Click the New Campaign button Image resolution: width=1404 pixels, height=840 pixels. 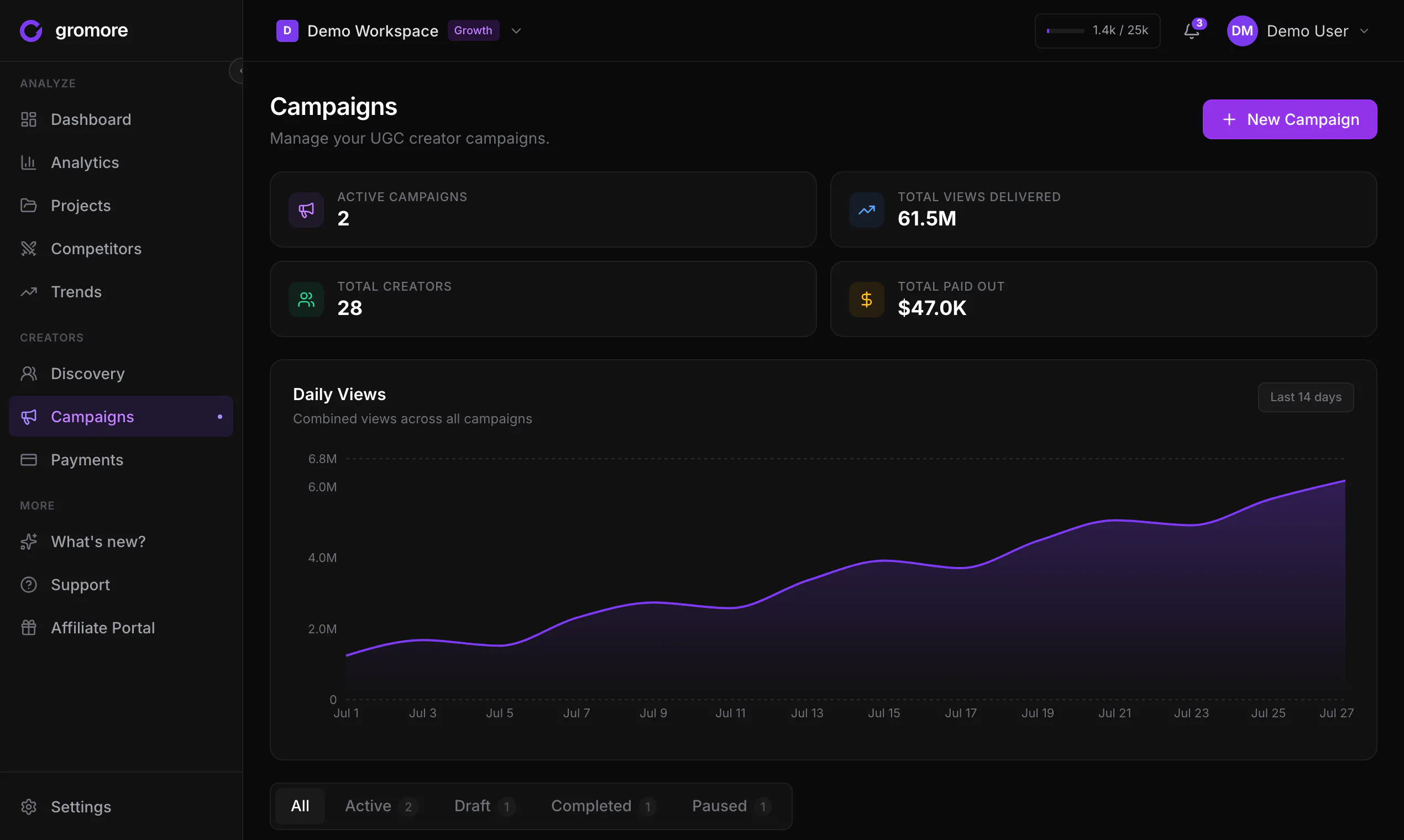1290,119
